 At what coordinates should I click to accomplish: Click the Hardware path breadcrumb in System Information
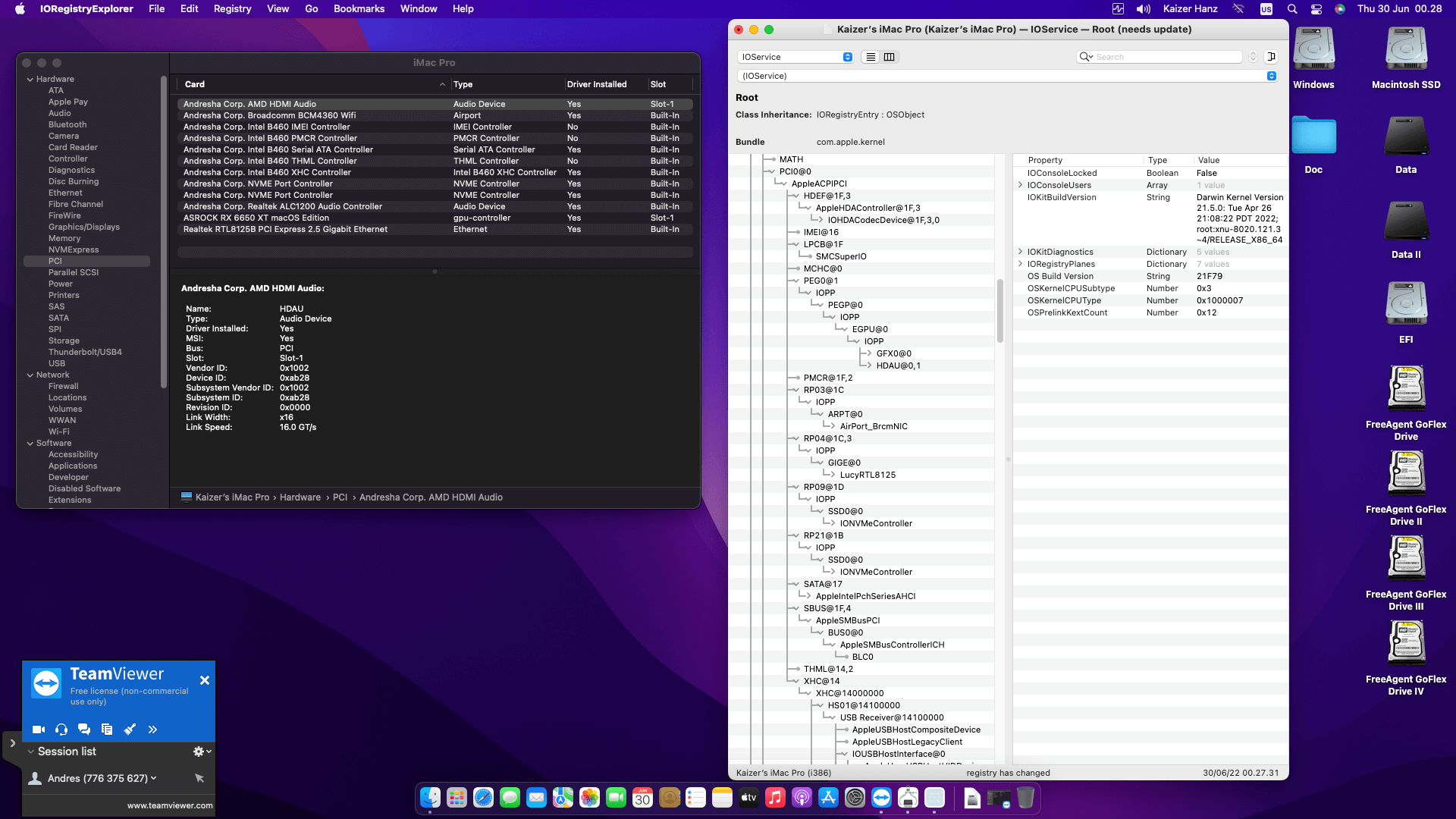tap(300, 497)
